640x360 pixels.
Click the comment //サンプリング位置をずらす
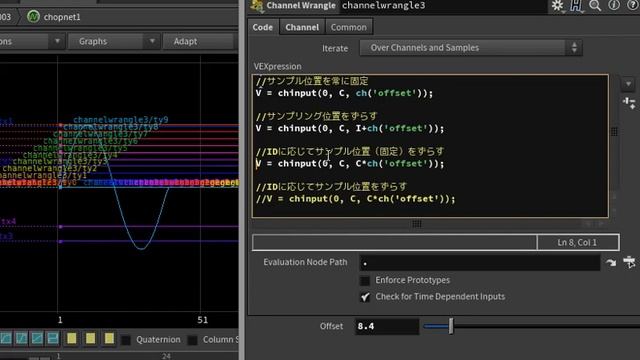(x=316, y=116)
